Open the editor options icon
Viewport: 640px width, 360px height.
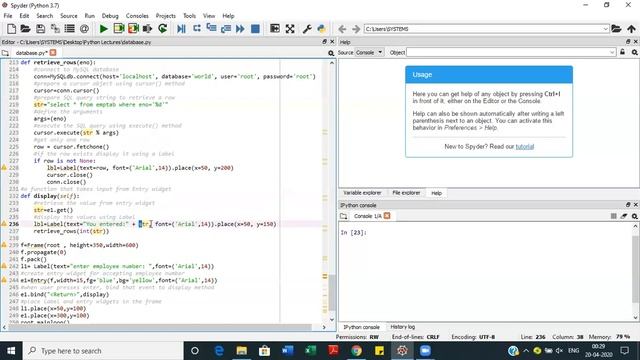click(331, 53)
